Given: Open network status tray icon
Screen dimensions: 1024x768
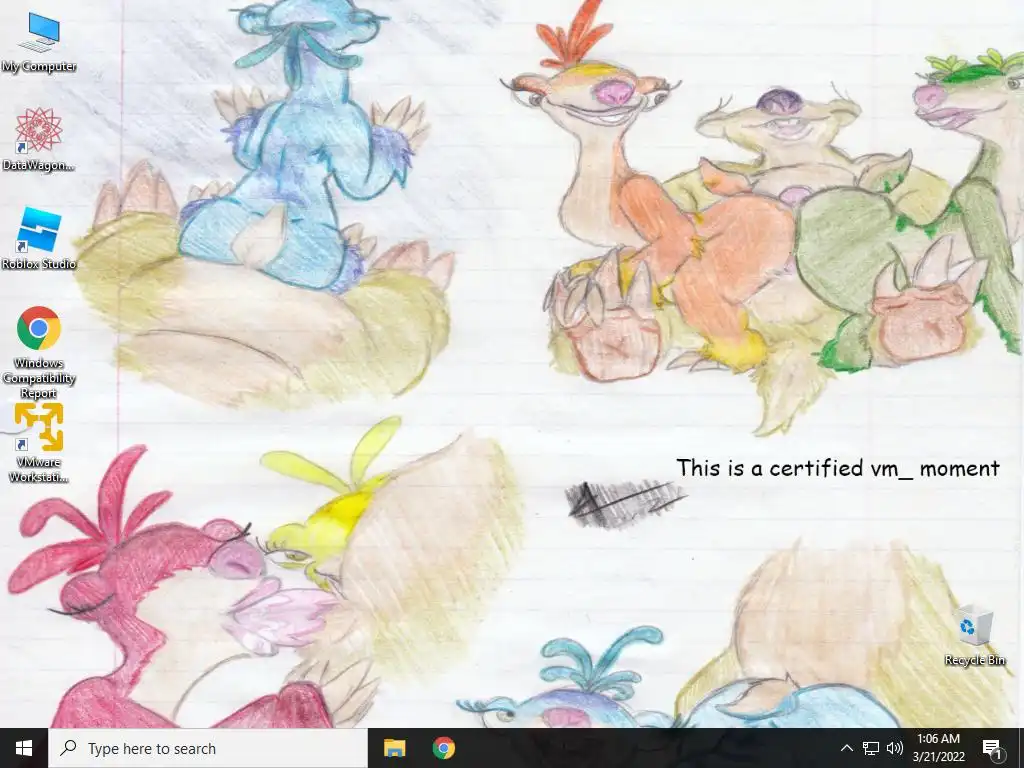Looking at the screenshot, I should coord(871,748).
